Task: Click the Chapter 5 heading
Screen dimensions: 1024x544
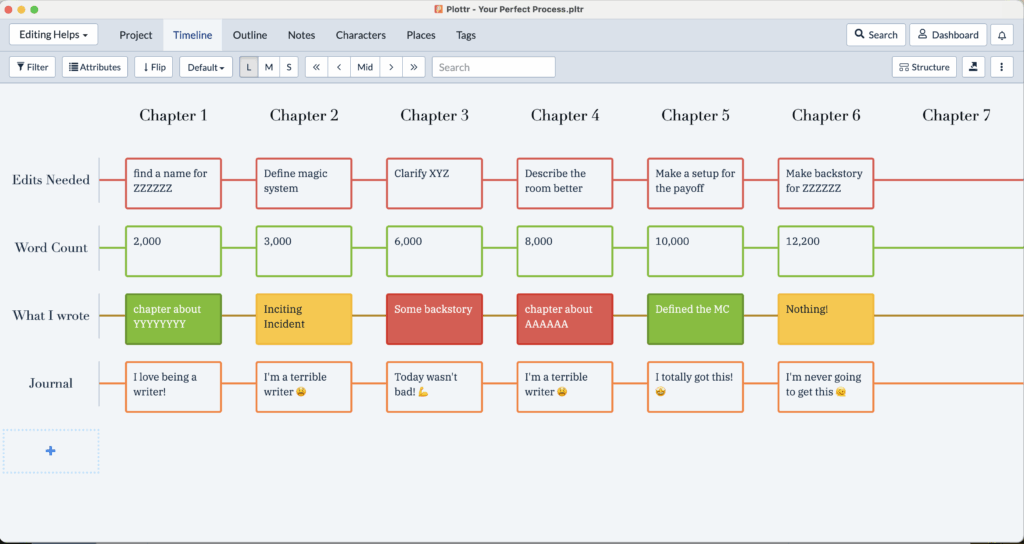Action: pos(696,116)
